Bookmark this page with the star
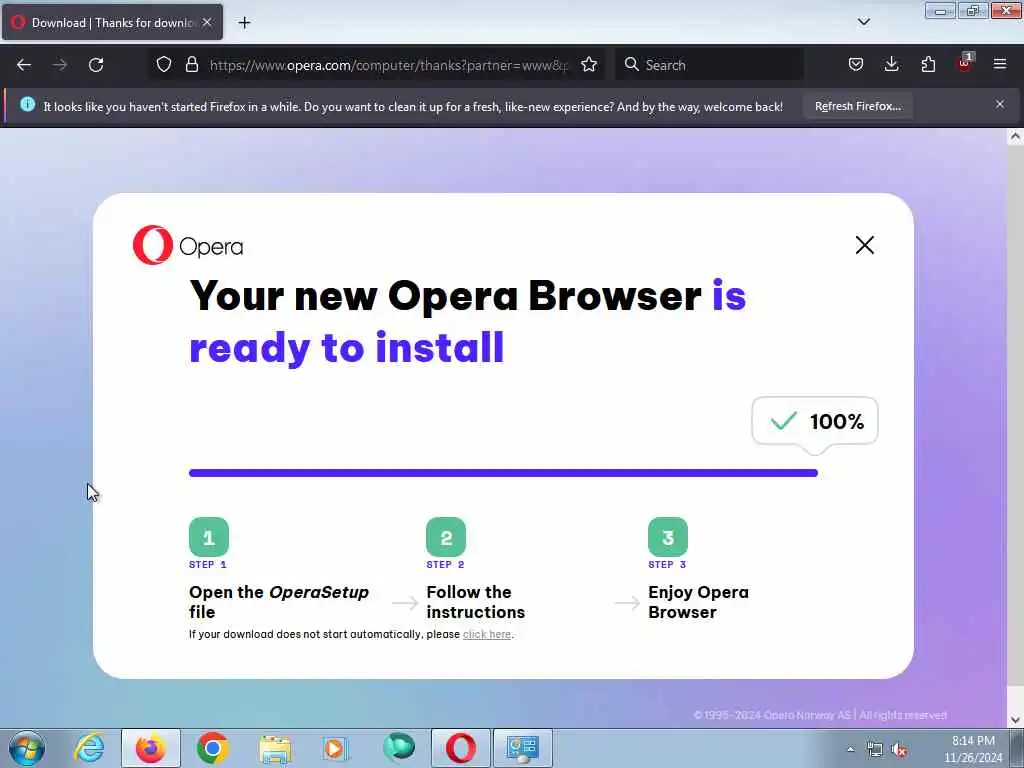The height and width of the screenshot is (768, 1024). (x=589, y=65)
